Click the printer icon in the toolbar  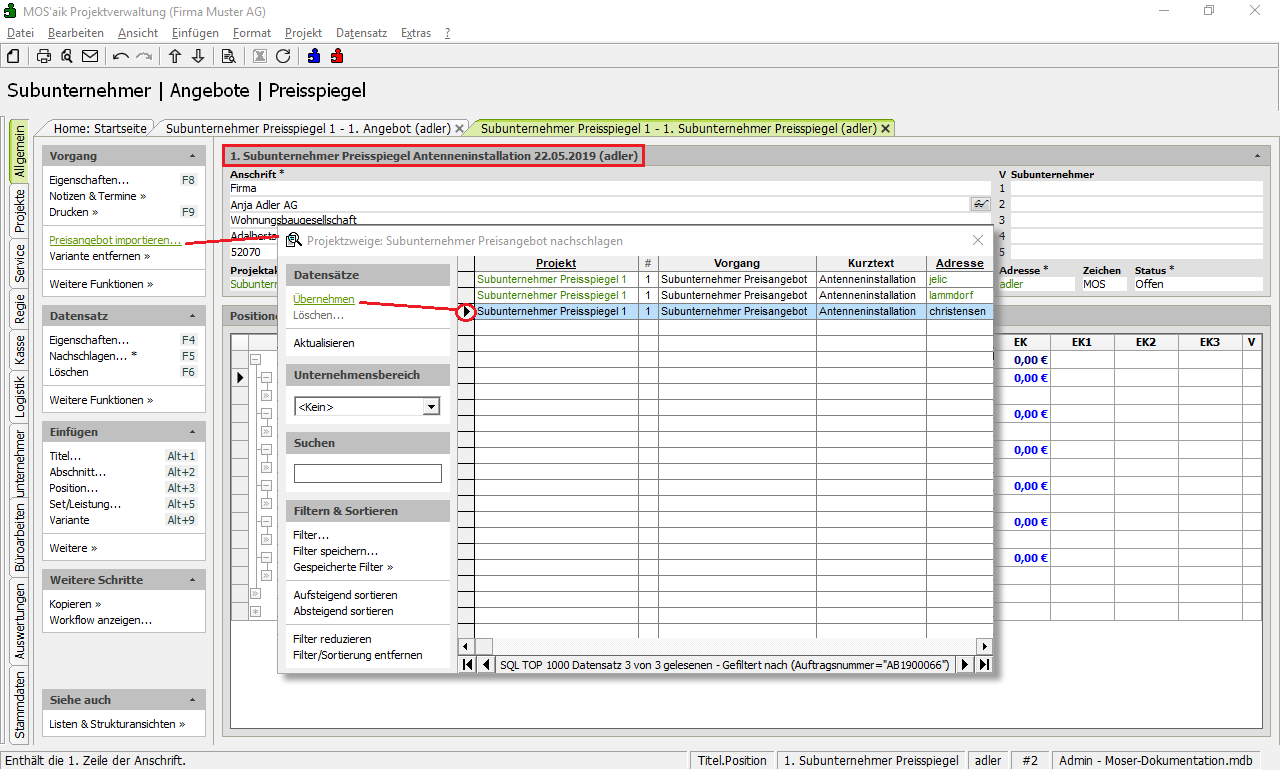[44, 56]
